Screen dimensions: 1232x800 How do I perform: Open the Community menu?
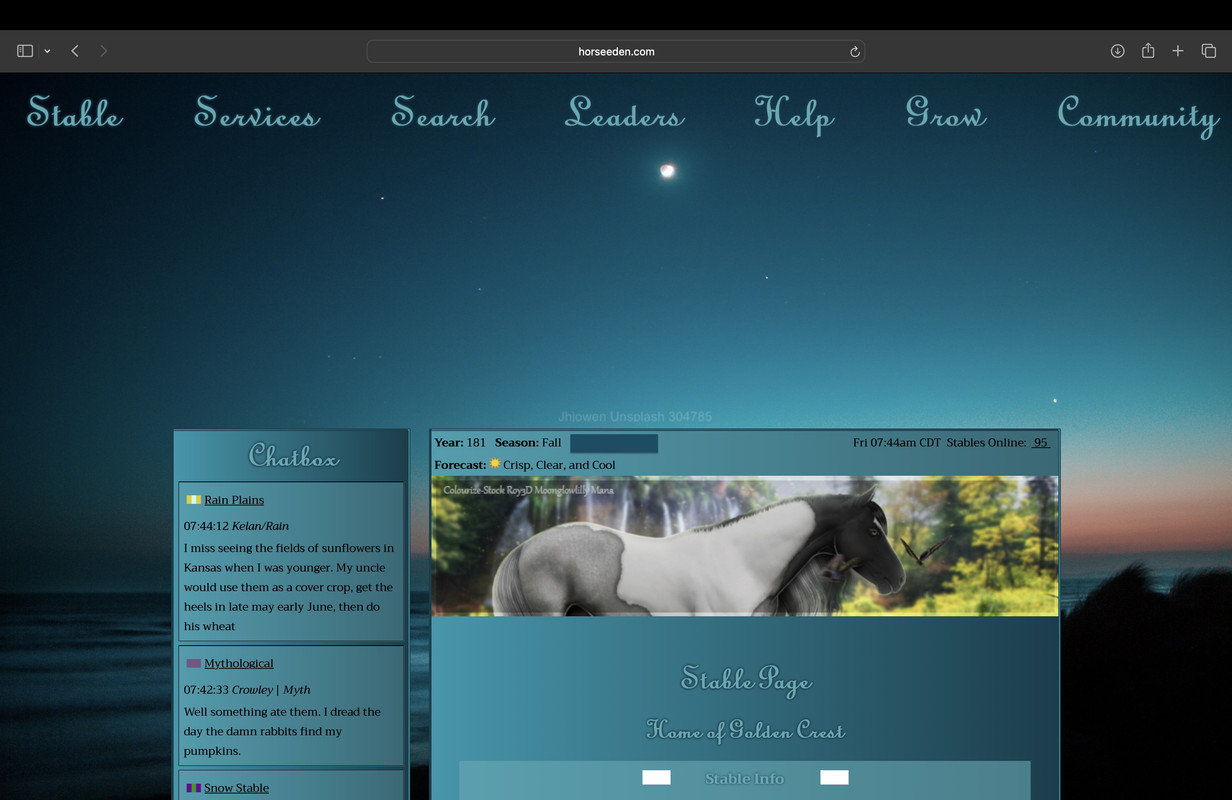click(x=1138, y=114)
